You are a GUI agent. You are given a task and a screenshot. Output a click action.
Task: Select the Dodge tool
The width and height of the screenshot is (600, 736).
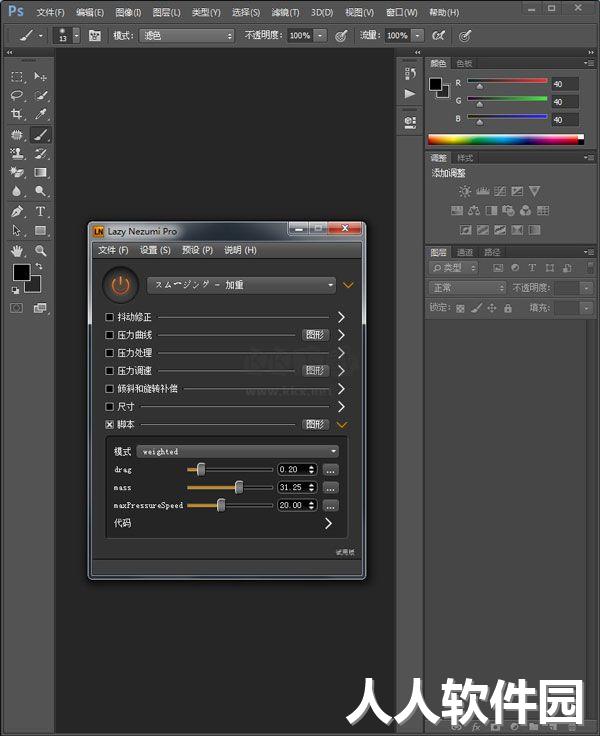click(40, 191)
